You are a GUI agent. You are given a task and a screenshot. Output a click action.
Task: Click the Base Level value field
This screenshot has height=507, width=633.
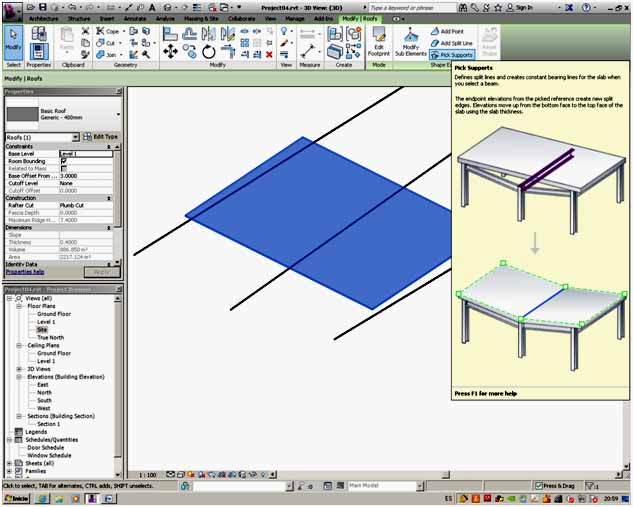(86, 153)
